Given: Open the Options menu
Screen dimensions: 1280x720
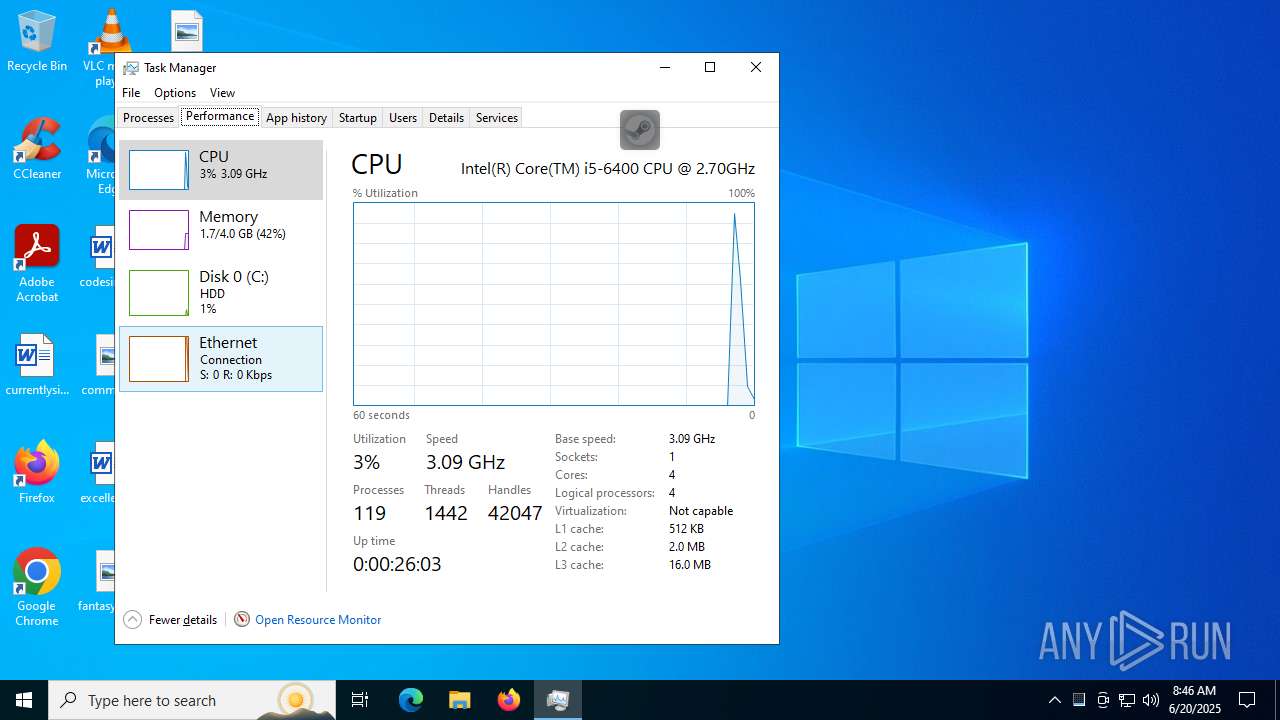Looking at the screenshot, I should point(175,93).
